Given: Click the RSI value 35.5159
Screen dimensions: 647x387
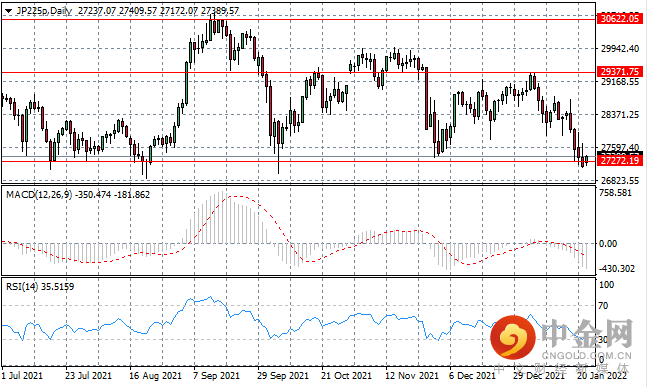Looking at the screenshot, I should coord(58,287).
